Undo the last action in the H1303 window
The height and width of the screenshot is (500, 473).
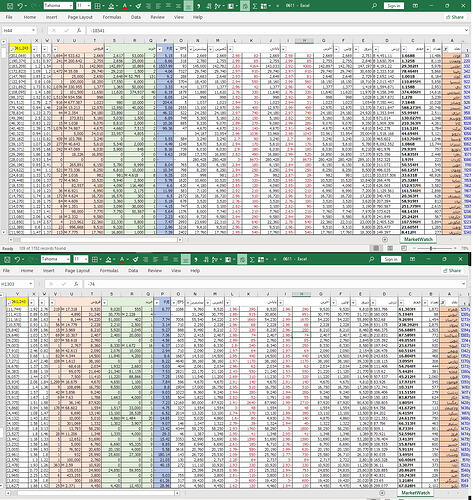pos(17,259)
